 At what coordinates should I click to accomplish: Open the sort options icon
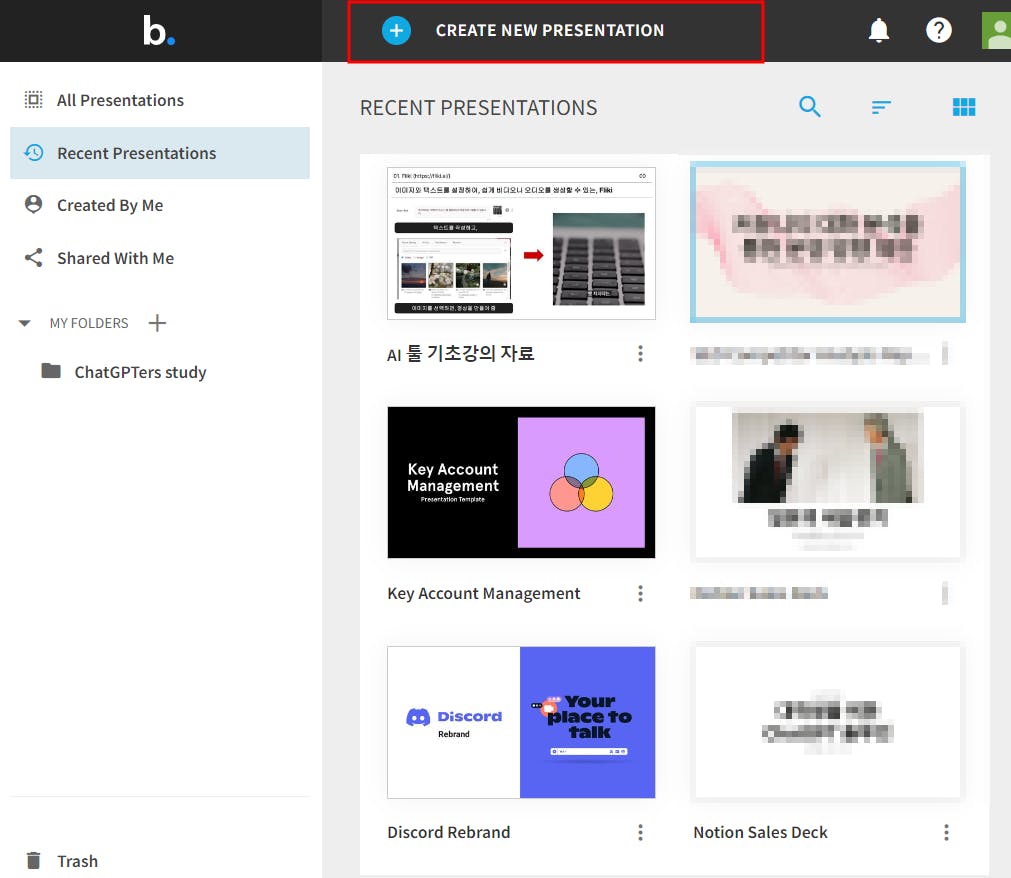(x=881, y=107)
